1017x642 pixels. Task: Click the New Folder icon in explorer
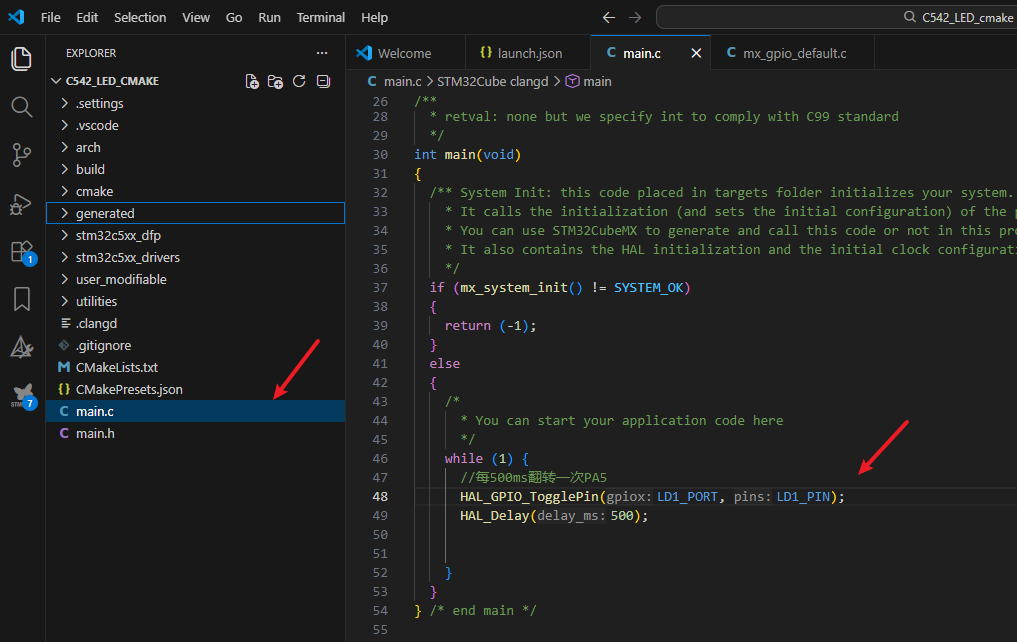(275, 81)
